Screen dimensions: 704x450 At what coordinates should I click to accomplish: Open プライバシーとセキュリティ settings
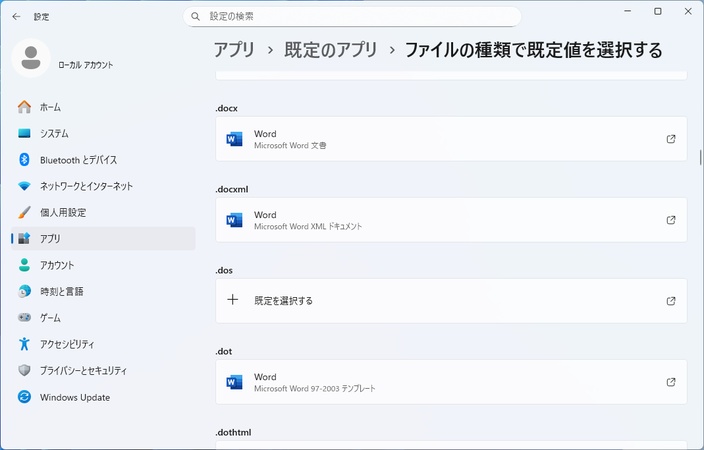103,371
